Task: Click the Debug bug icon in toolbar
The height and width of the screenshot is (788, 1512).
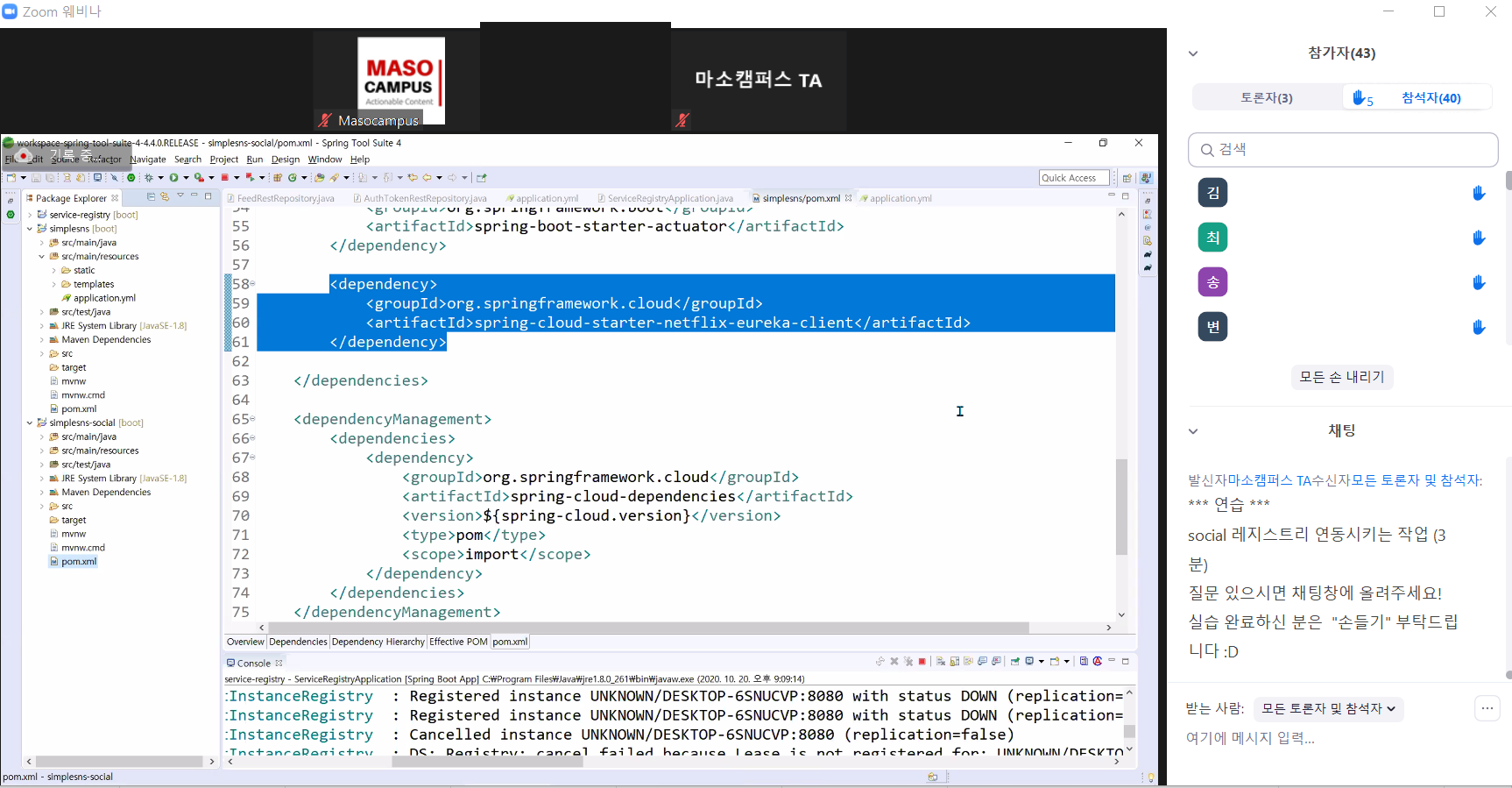Action: (149, 178)
